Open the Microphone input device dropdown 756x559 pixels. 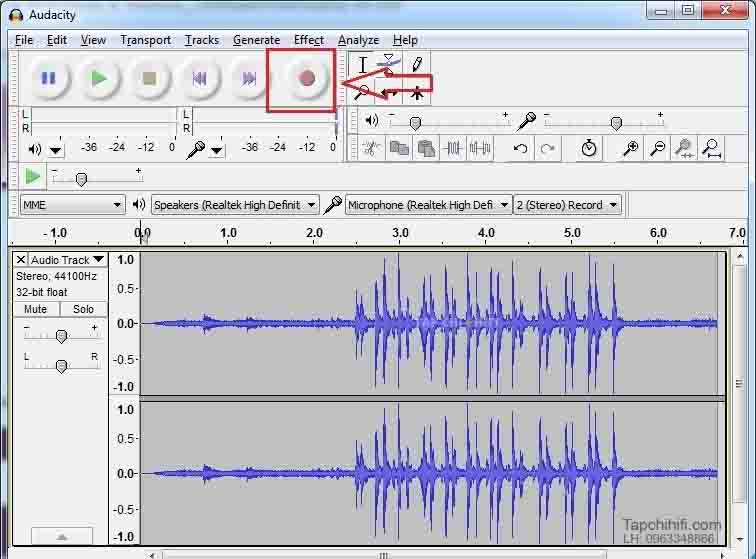tap(428, 205)
